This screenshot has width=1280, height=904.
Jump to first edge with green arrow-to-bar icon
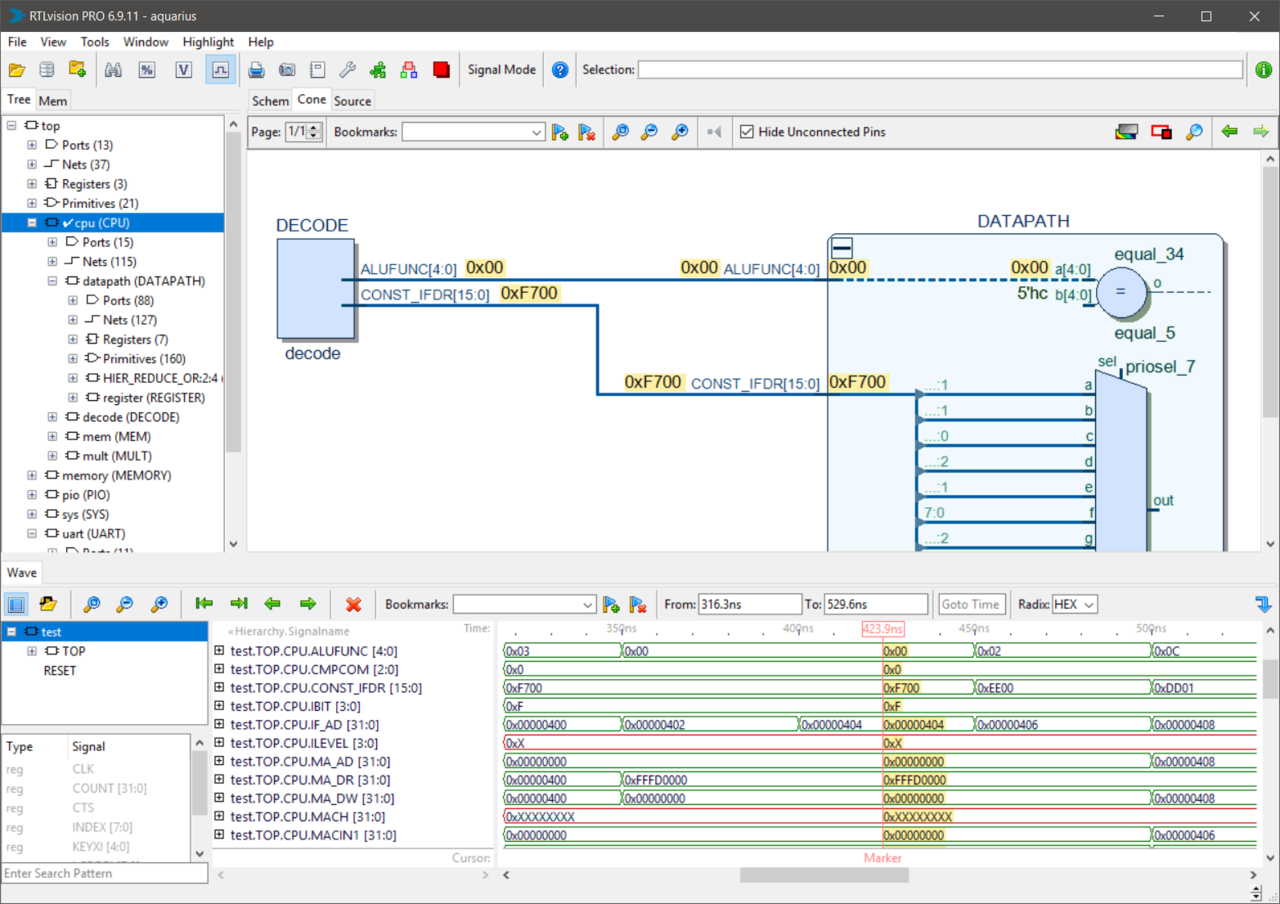204,604
